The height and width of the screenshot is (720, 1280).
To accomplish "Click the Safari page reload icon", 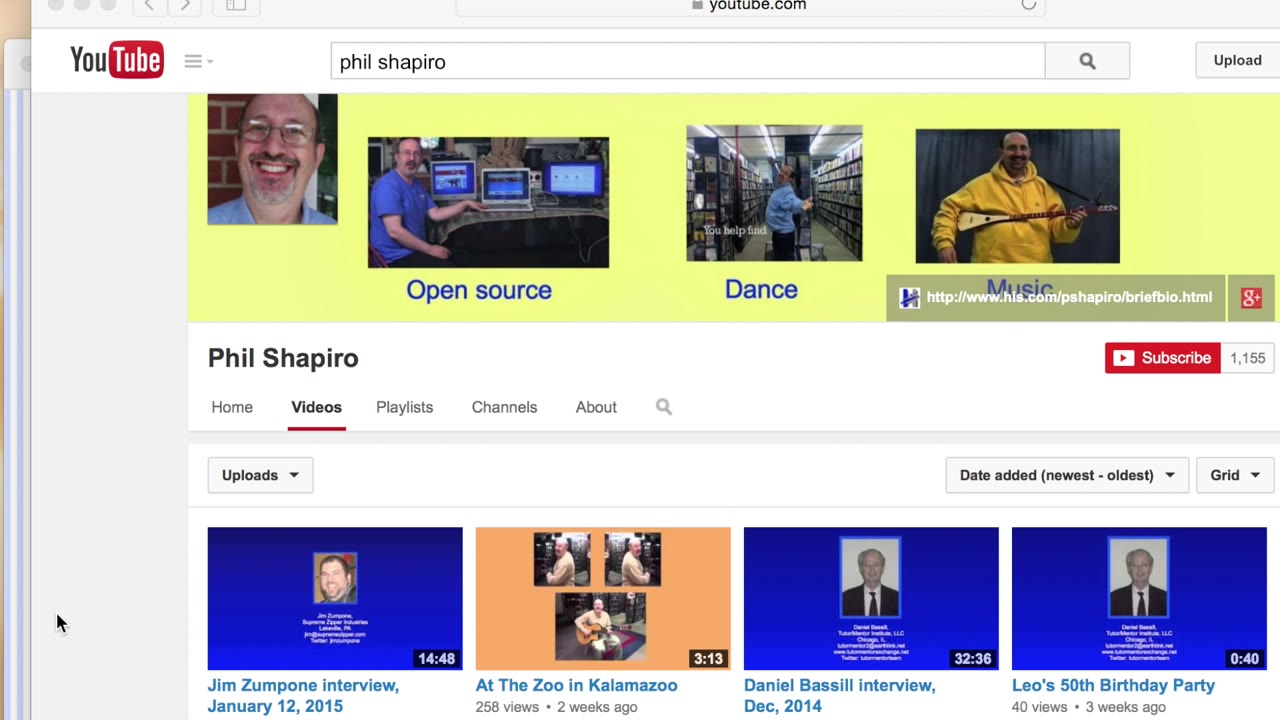I will [x=1028, y=5].
